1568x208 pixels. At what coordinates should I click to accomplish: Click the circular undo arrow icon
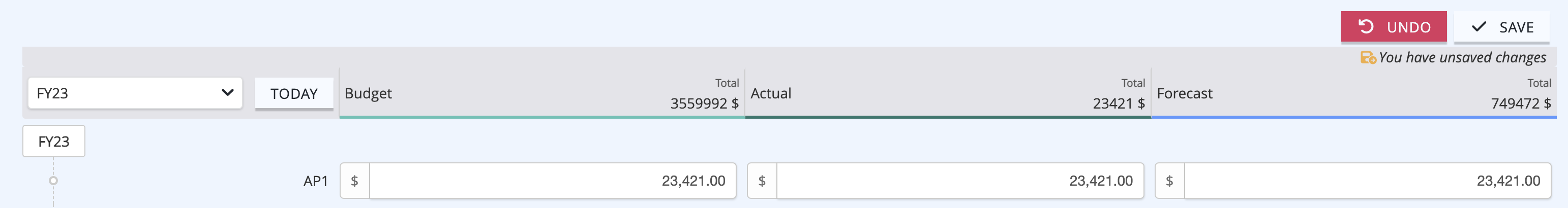1366,27
